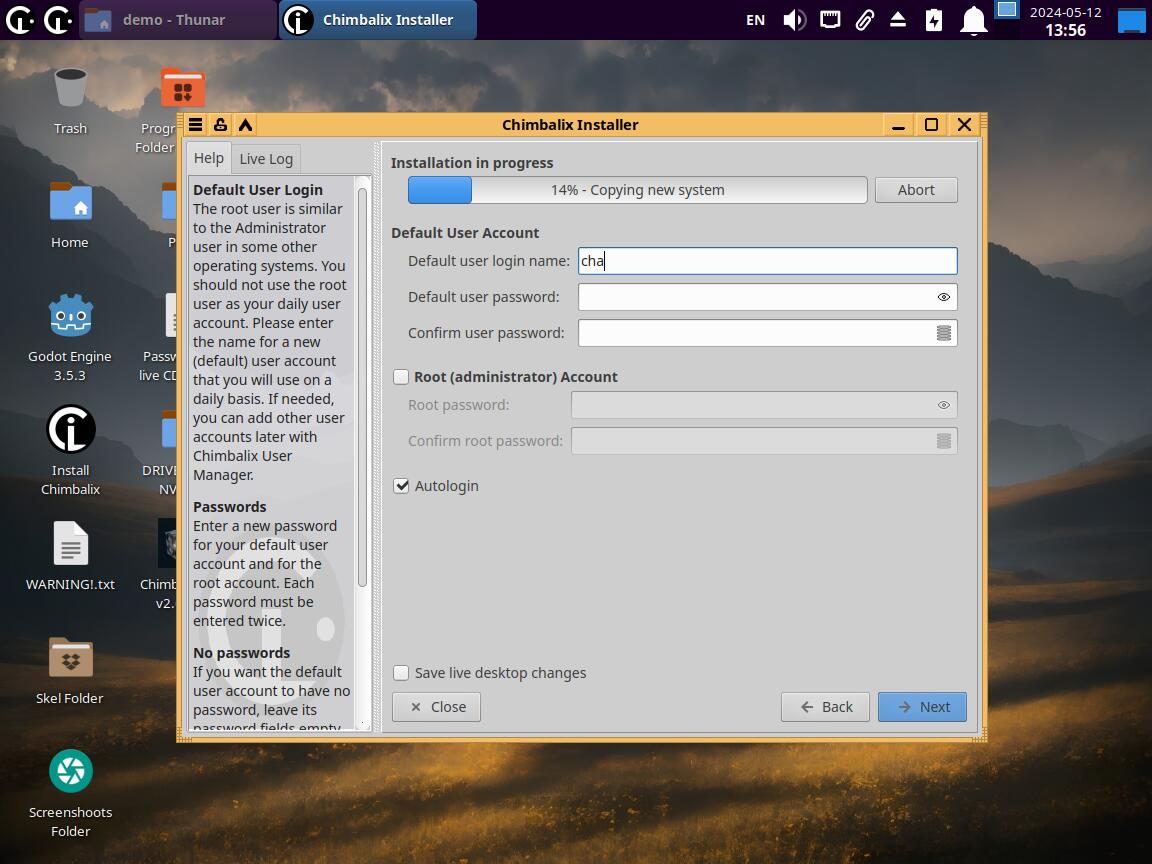Open the notifications bell tray icon
The width and height of the screenshot is (1152, 864).
point(973,21)
